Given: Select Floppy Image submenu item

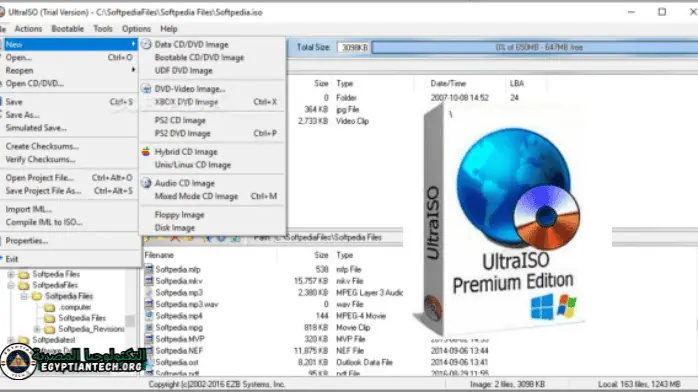Looking at the screenshot, I should [x=212, y=214].
